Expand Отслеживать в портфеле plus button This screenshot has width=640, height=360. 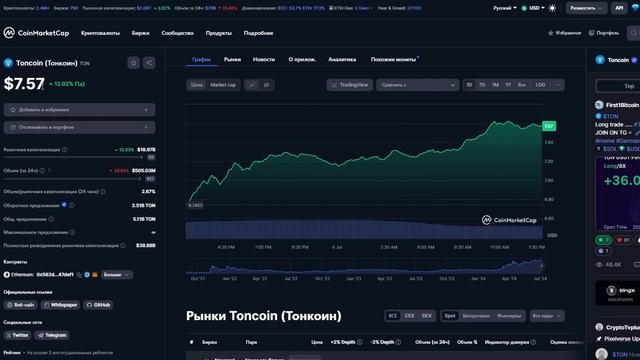click(146, 127)
